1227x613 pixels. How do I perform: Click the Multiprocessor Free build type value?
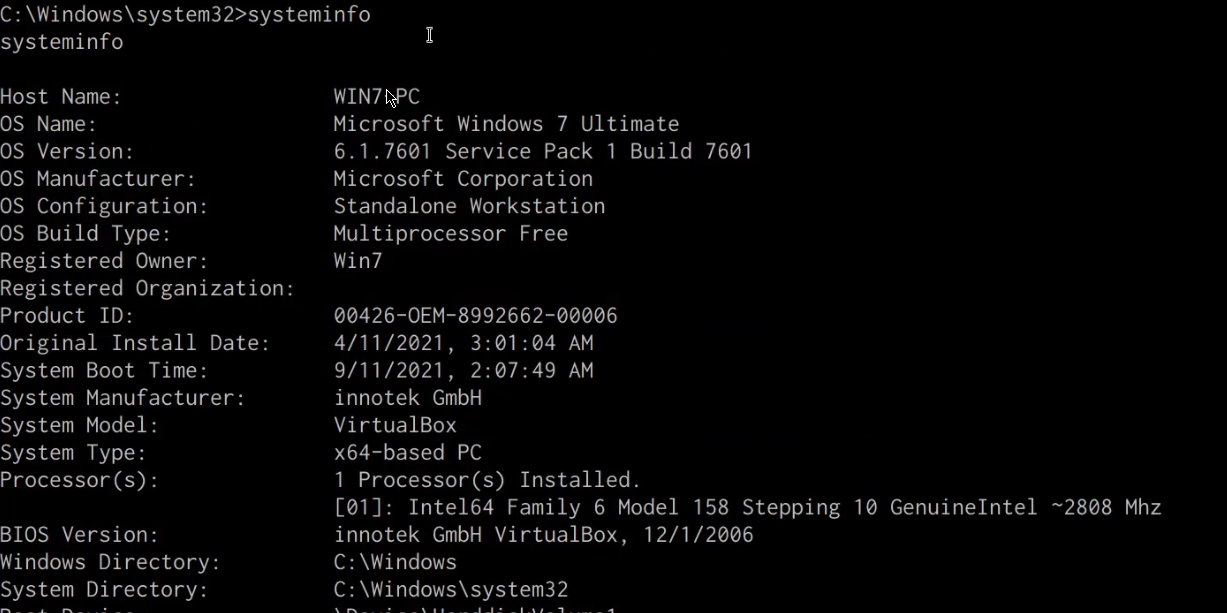point(450,234)
